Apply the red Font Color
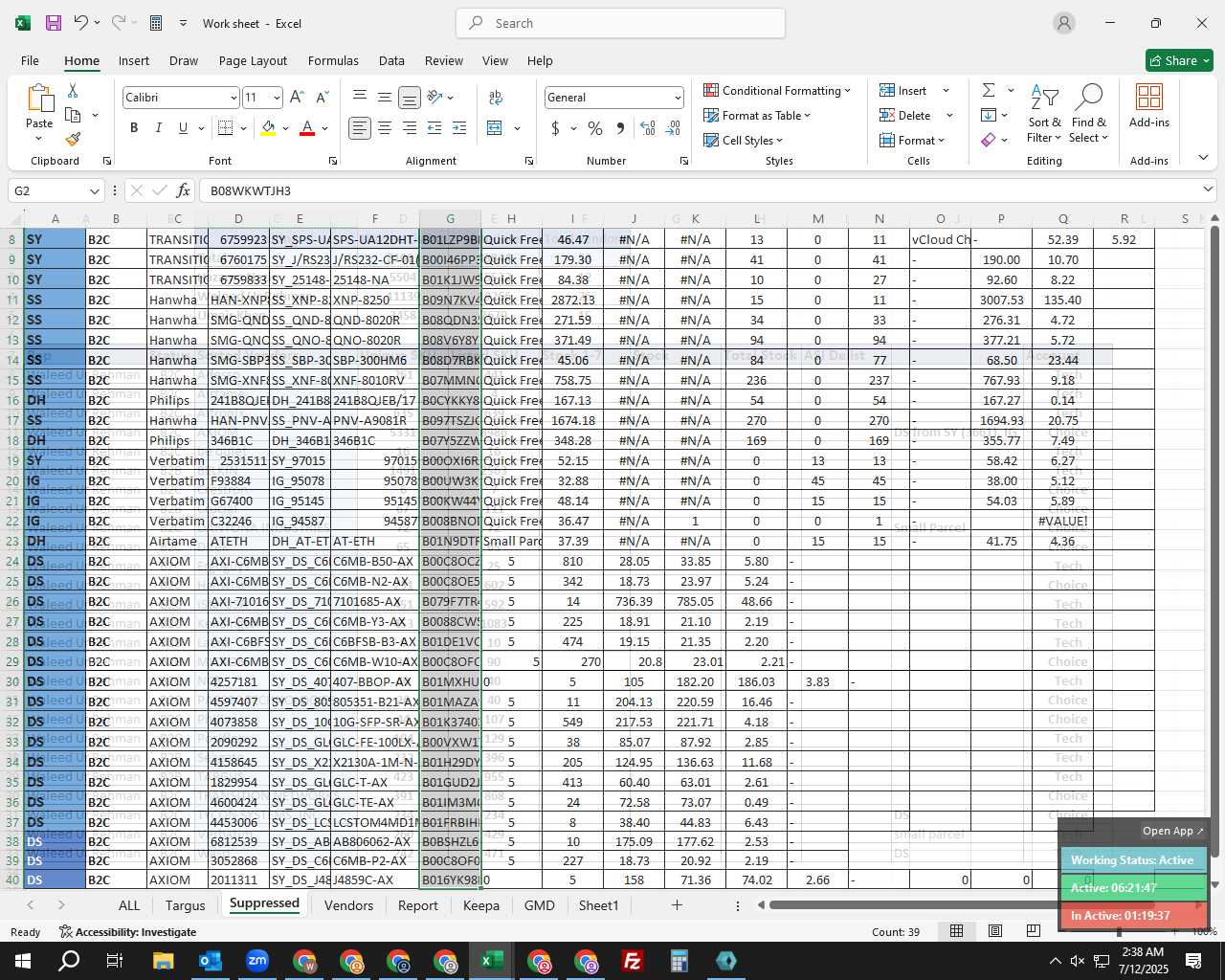The width and height of the screenshot is (1225, 980). (307, 128)
